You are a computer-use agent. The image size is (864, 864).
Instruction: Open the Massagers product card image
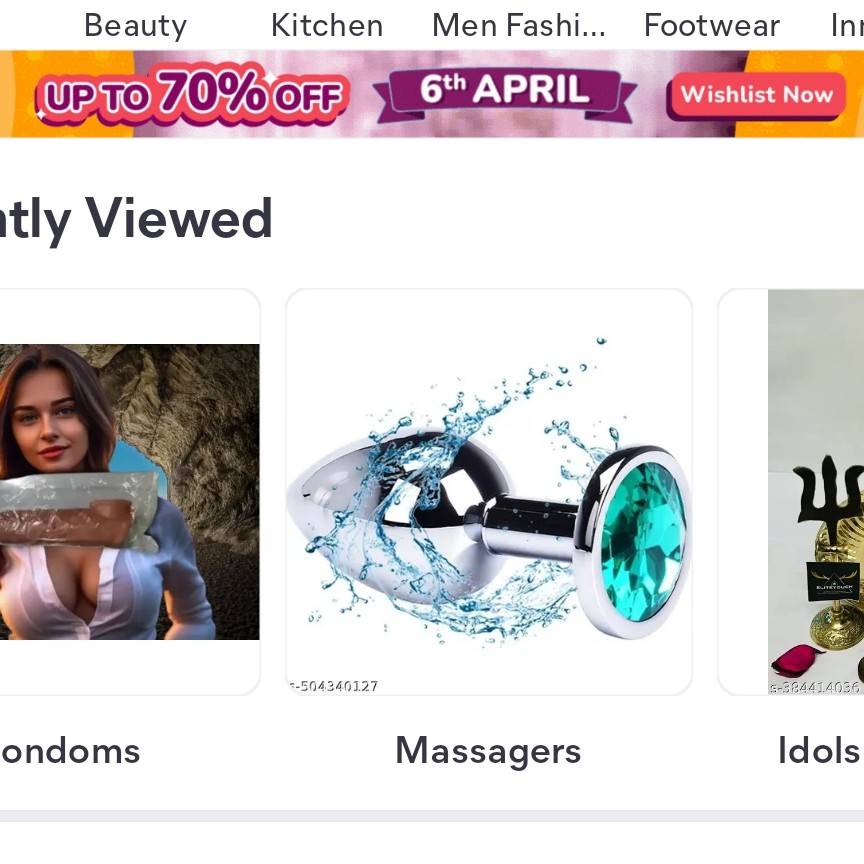coord(489,492)
